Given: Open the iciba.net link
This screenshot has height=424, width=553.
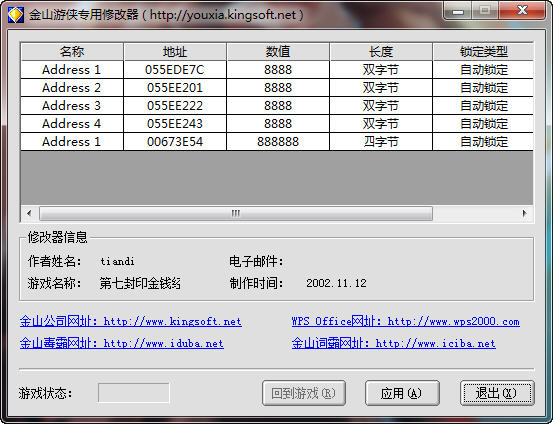Looking at the screenshot, I should click(394, 343).
